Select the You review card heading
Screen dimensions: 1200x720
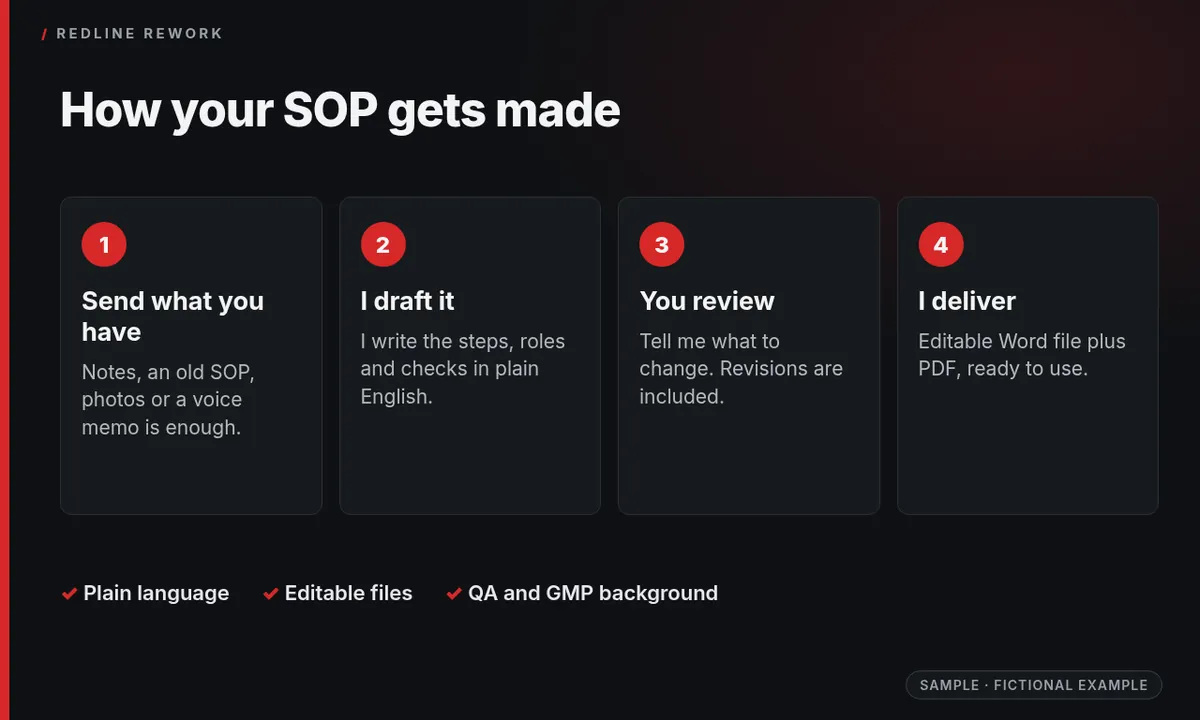(707, 301)
